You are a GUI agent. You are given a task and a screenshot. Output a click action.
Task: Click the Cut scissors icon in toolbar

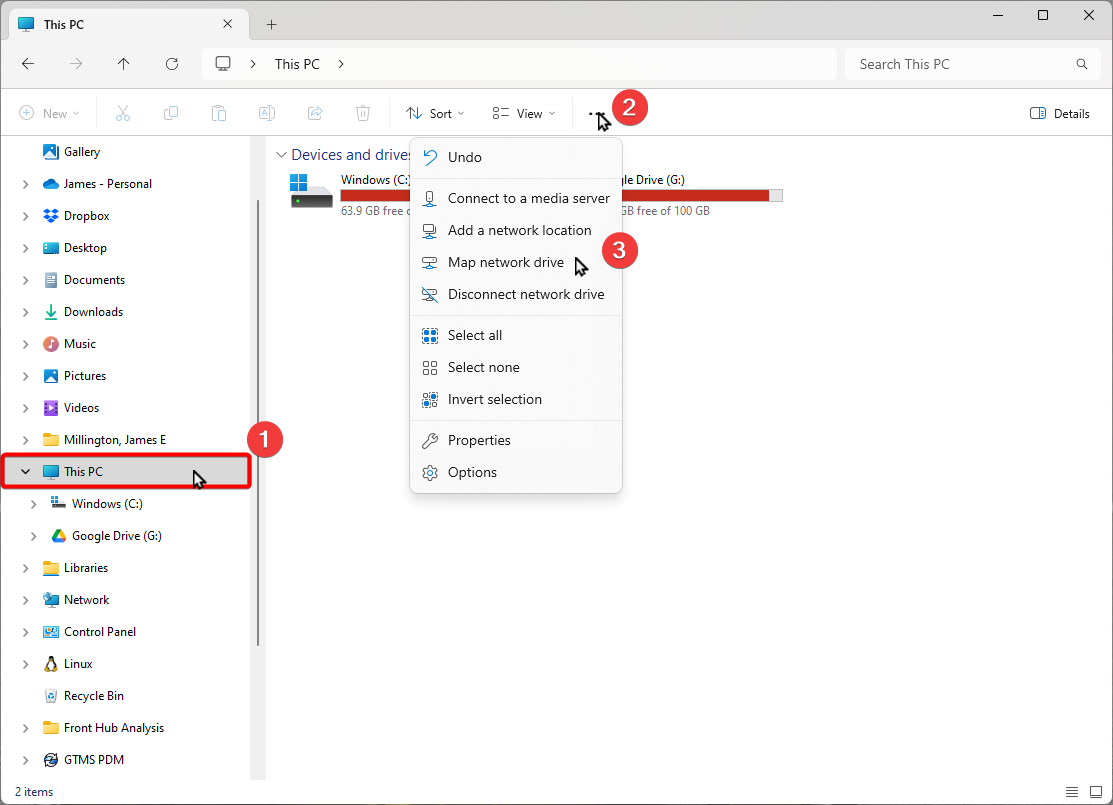(x=123, y=114)
